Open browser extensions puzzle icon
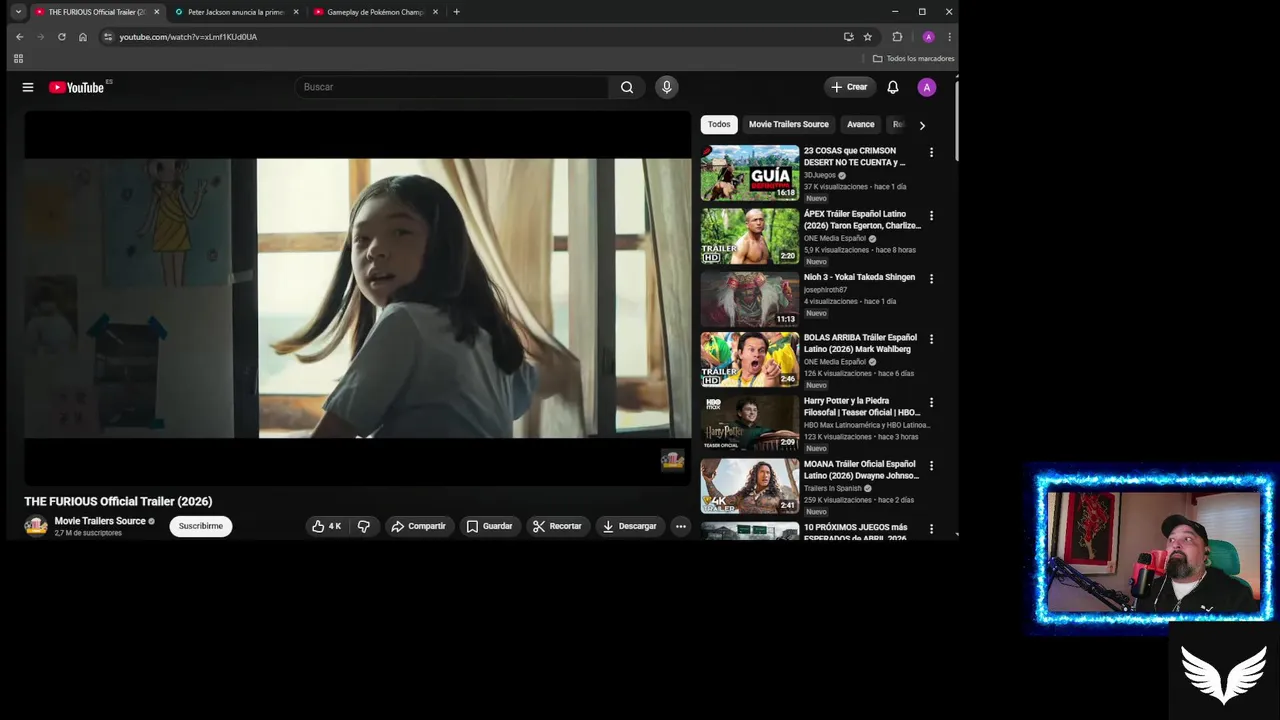 tap(897, 37)
